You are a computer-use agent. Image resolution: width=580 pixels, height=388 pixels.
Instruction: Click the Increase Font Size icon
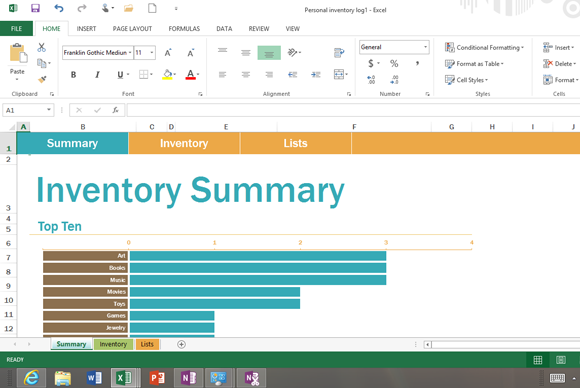(168, 53)
